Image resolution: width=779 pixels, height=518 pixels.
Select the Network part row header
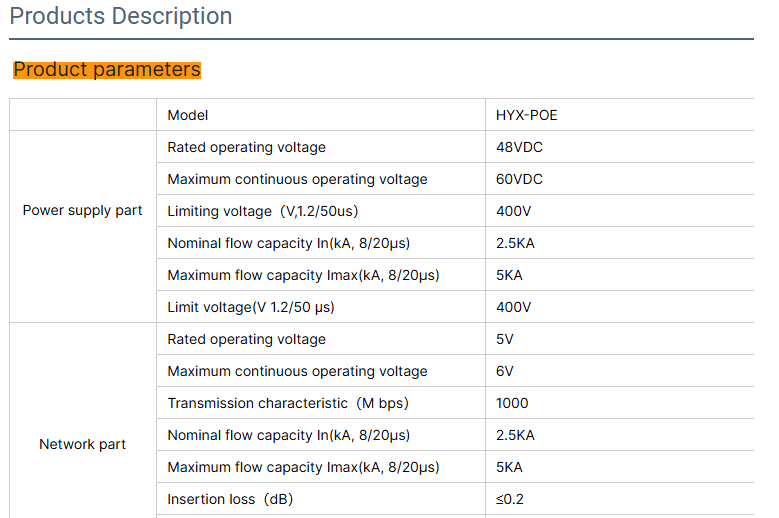(x=83, y=444)
